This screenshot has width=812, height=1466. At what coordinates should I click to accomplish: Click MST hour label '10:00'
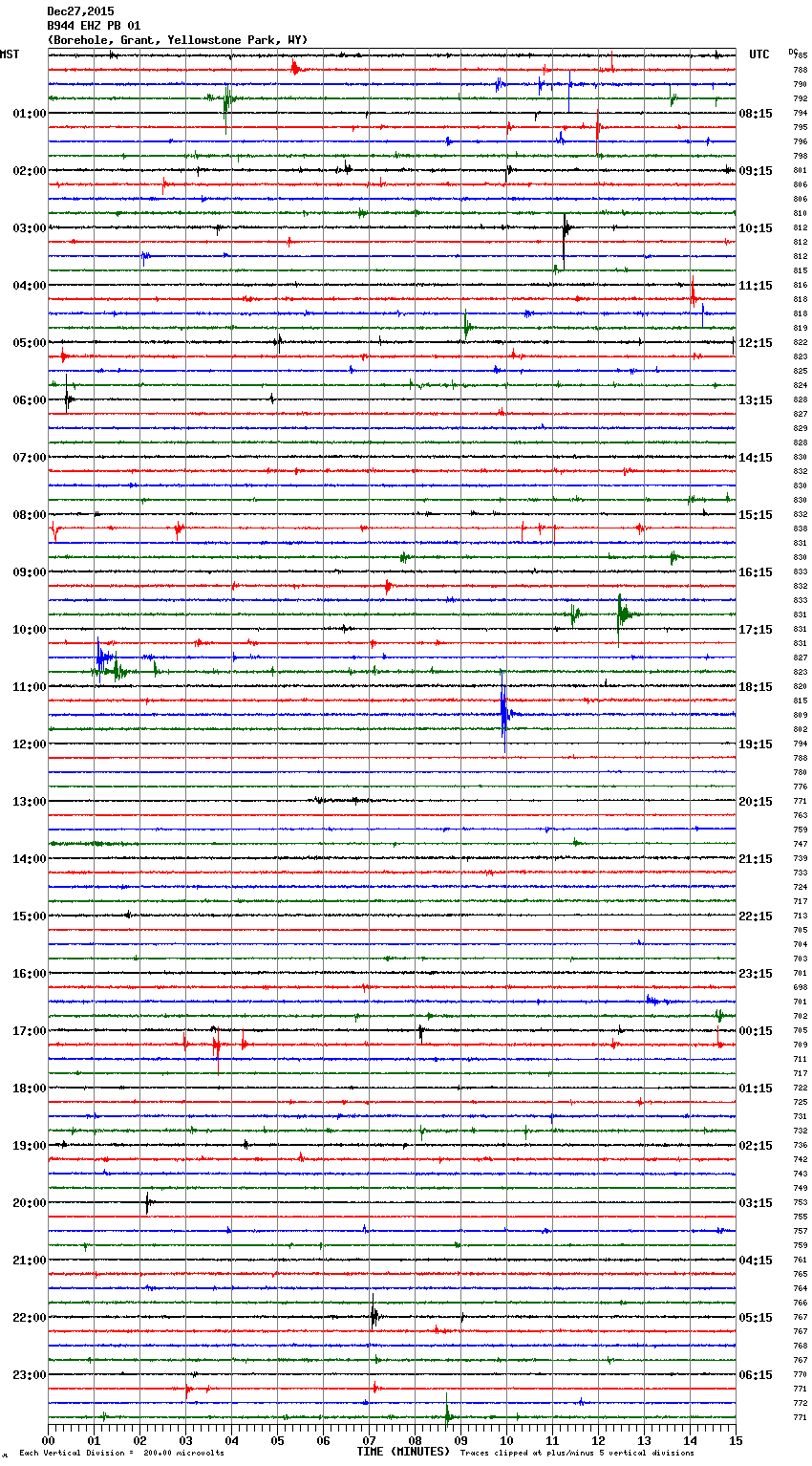click(30, 630)
